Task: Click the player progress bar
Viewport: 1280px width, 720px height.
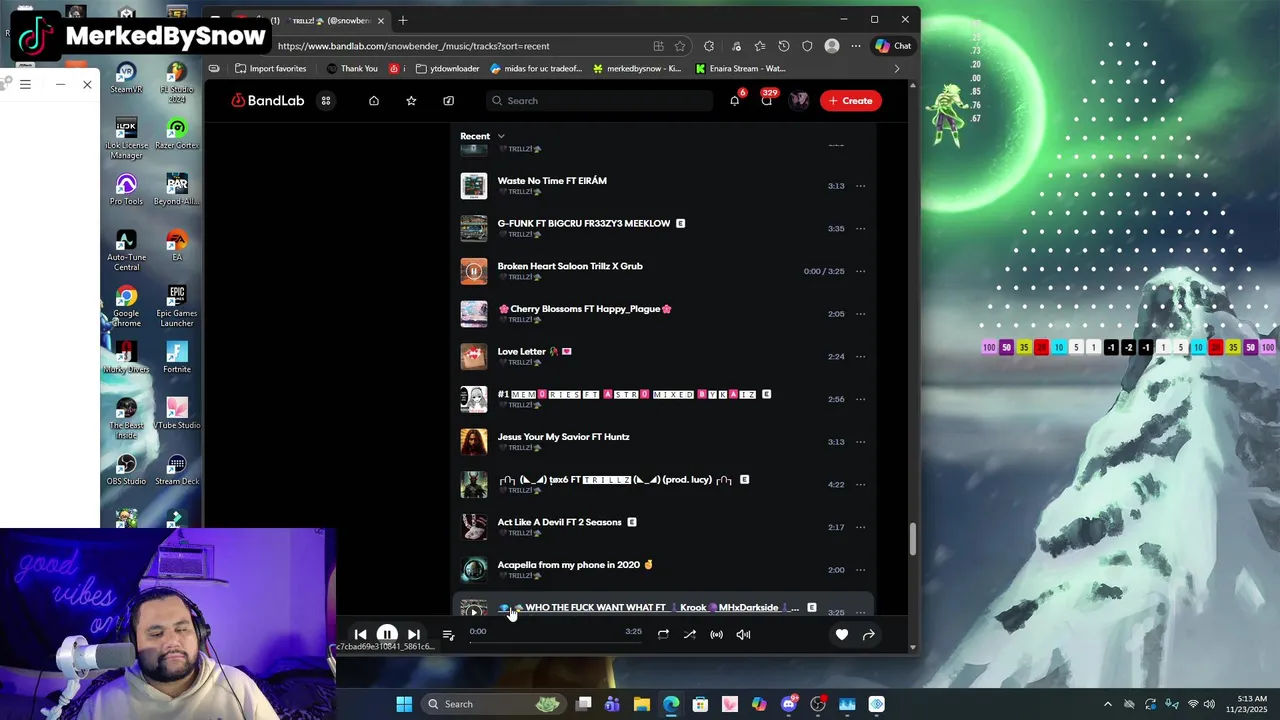Action: [556, 642]
